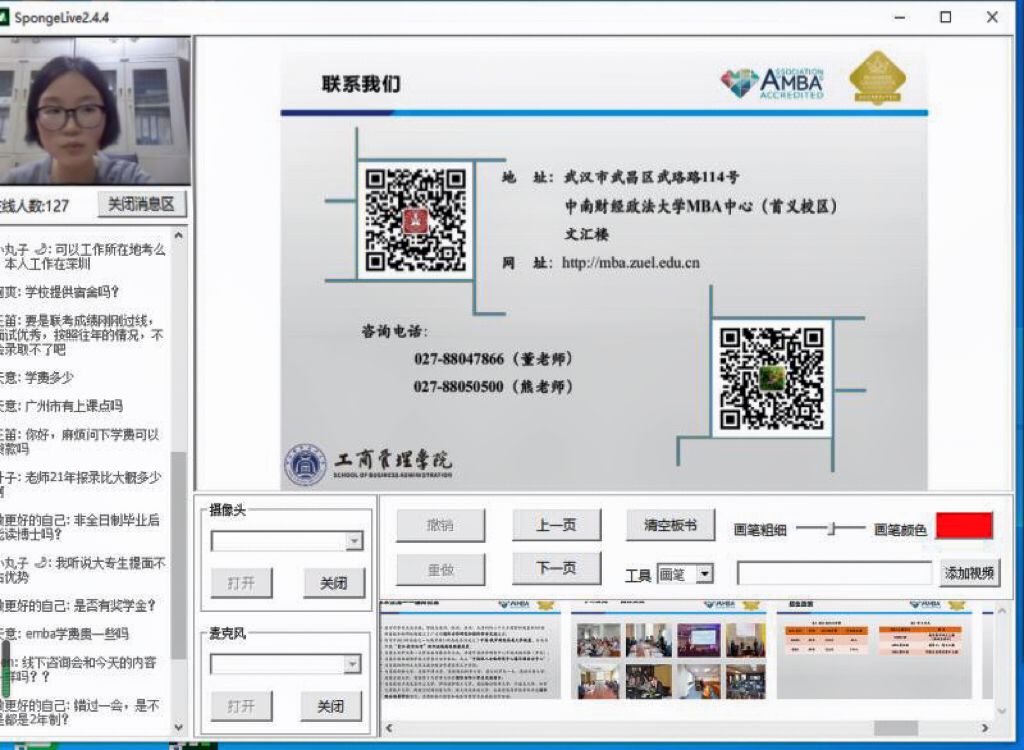Click the chat panel vertical scrollbar thumb

tap(178, 554)
